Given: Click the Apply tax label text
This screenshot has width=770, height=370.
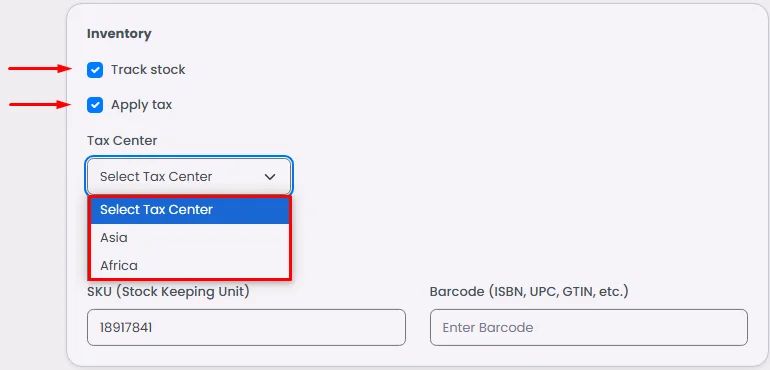Looking at the screenshot, I should pyautogui.click(x=141, y=105).
